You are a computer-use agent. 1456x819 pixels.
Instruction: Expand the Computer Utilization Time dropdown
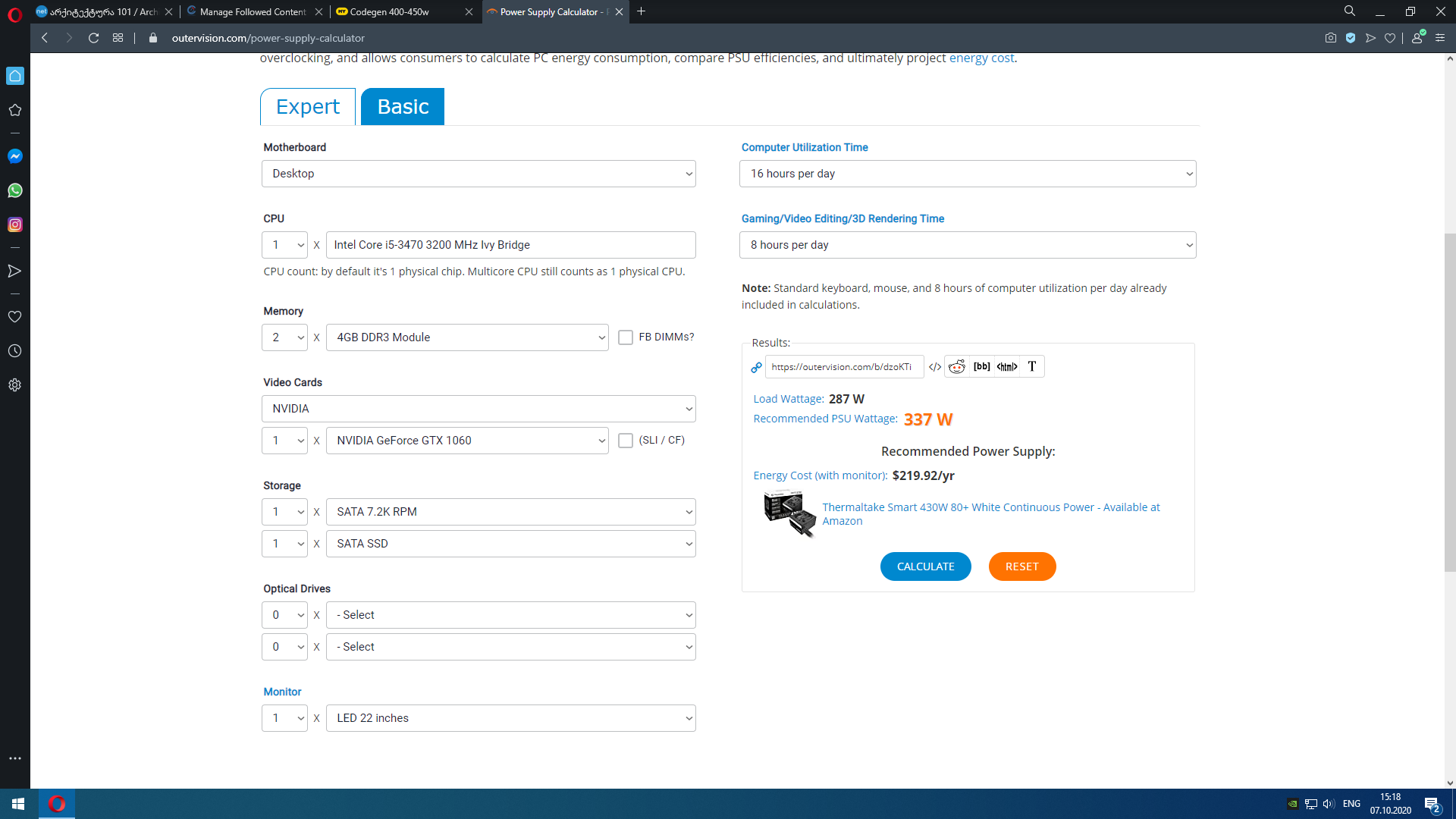coord(968,174)
